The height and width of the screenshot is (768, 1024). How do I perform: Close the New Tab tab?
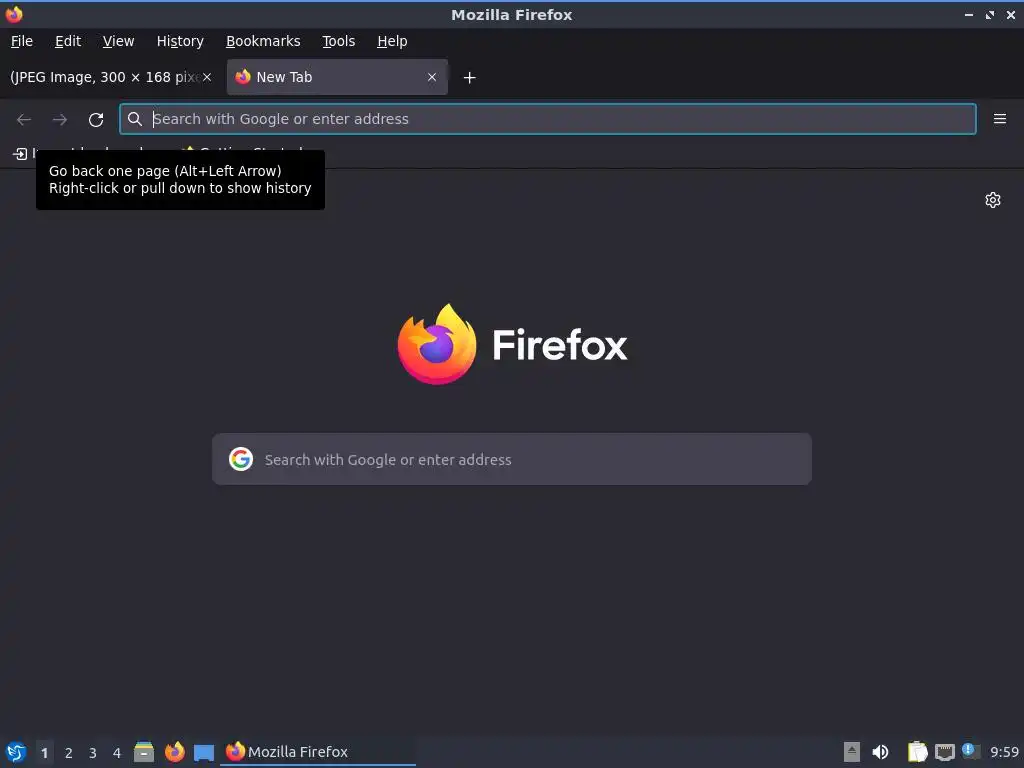[432, 77]
